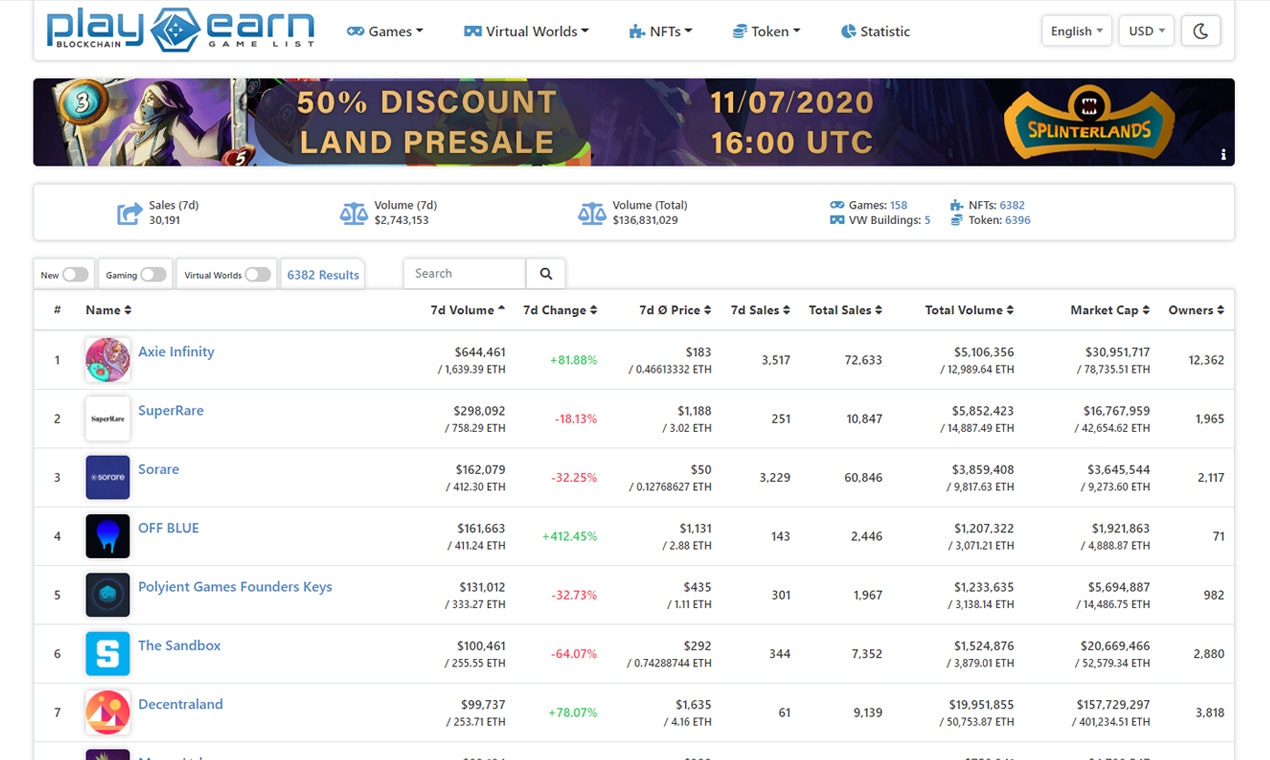Screen dimensions: 1270x760
Task: Sort table by 7d Sales column
Action: click(x=761, y=310)
